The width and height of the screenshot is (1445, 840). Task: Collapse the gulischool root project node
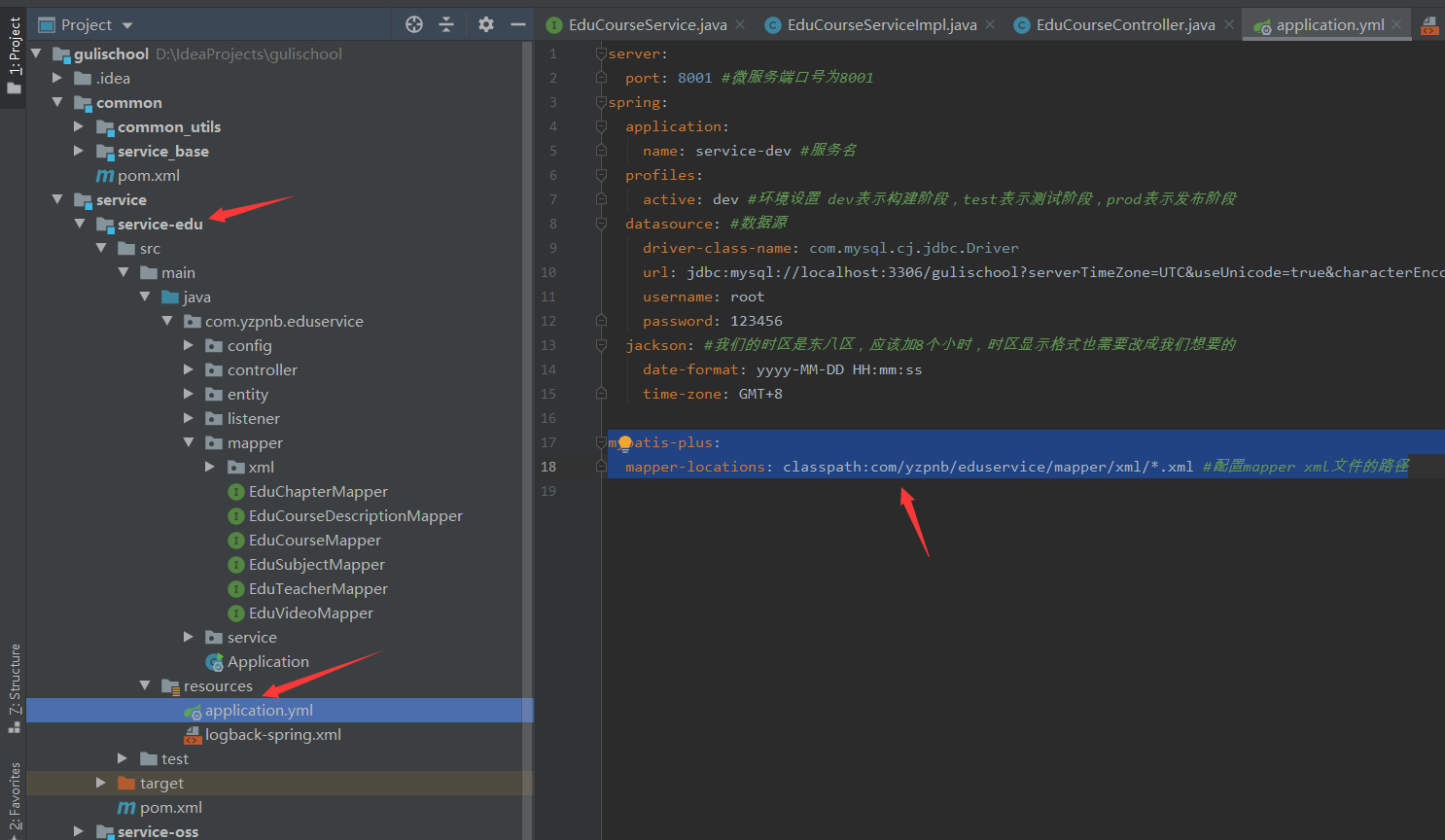point(37,53)
